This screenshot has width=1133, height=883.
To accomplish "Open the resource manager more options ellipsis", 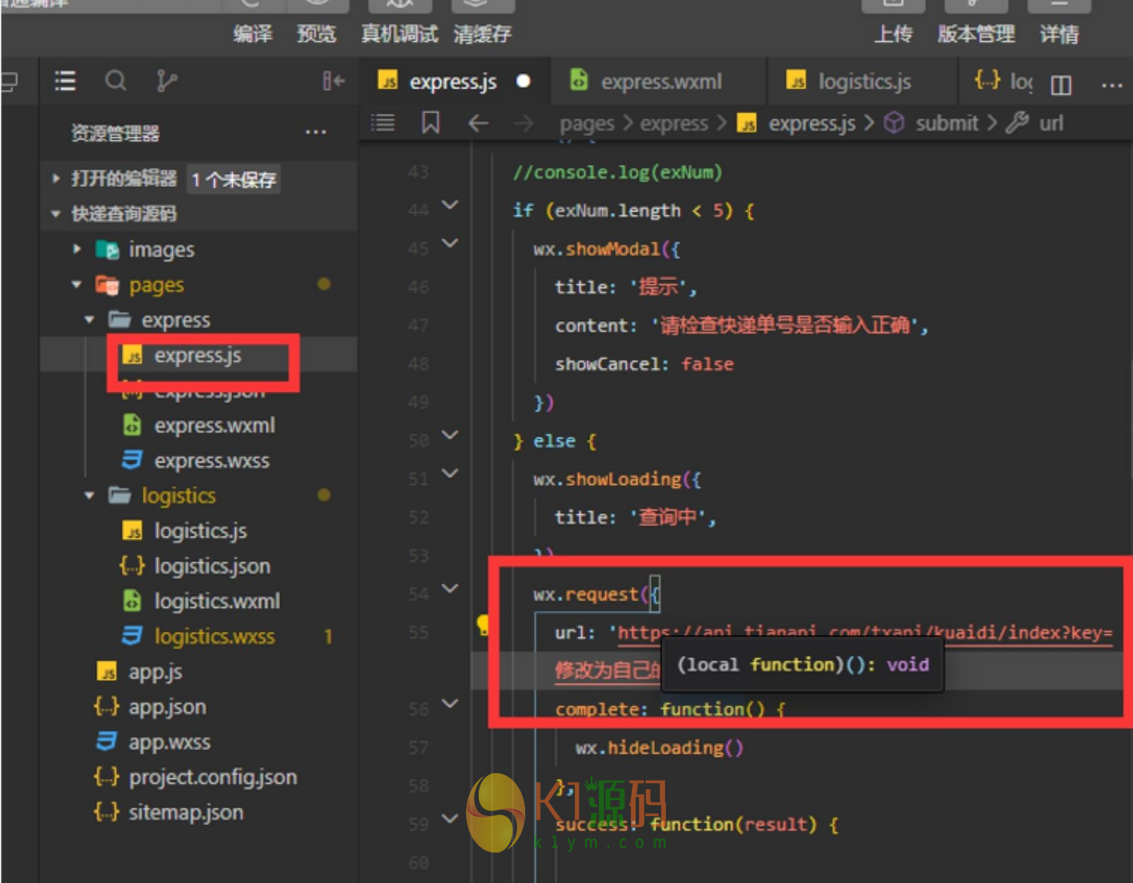I will [x=315, y=133].
